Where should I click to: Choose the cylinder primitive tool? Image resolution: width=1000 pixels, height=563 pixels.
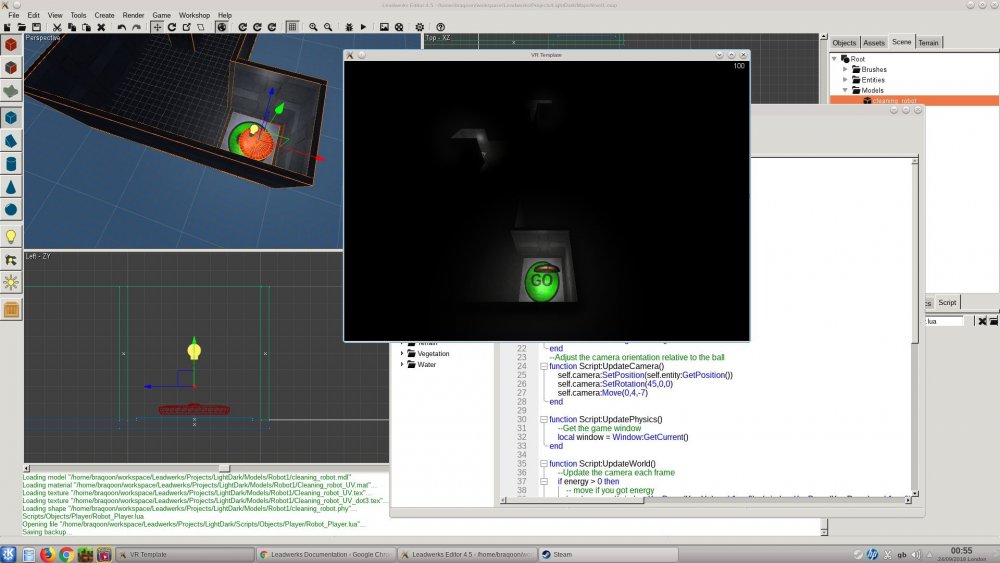tap(11, 164)
